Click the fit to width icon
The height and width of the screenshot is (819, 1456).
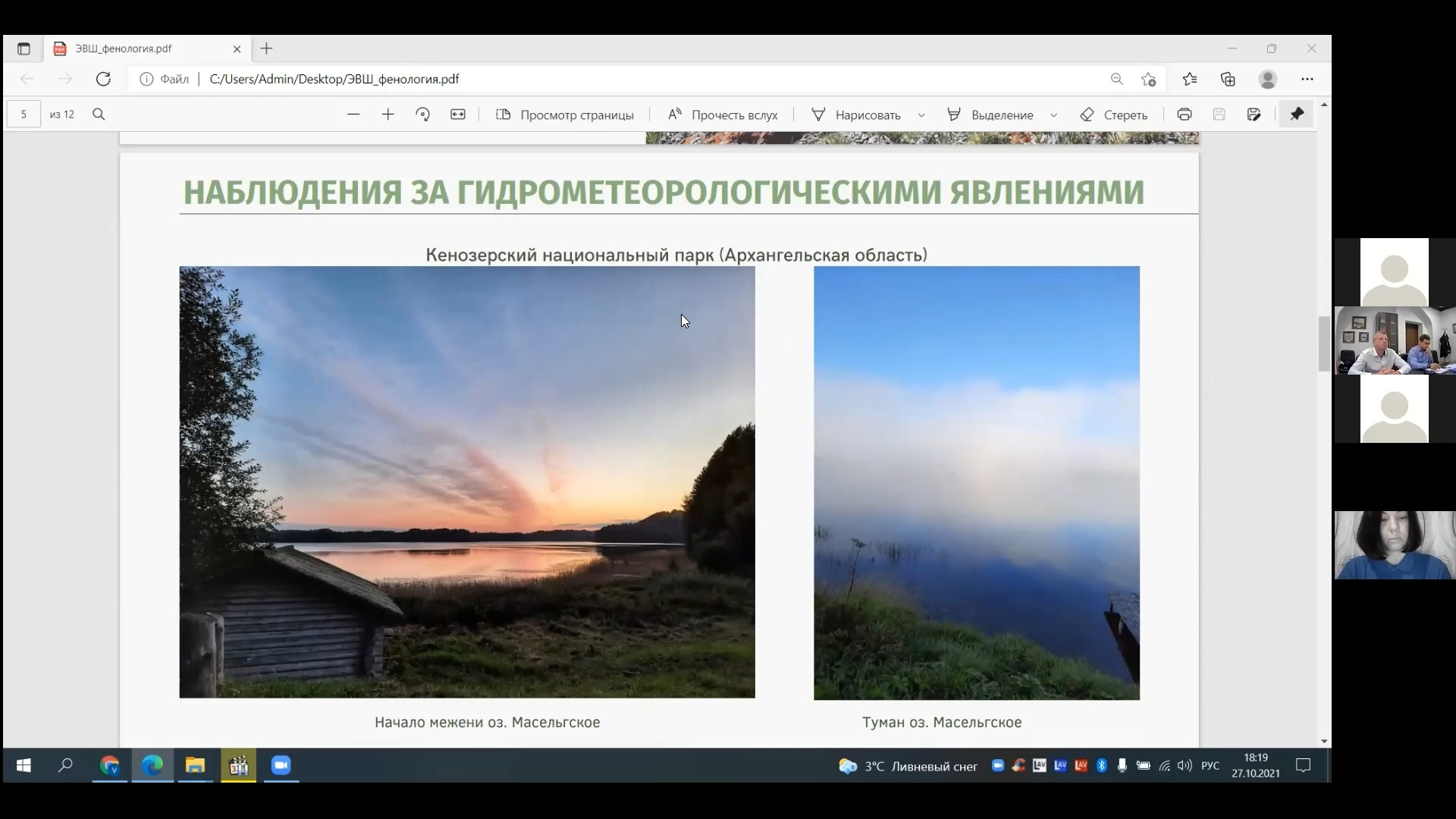(x=458, y=115)
